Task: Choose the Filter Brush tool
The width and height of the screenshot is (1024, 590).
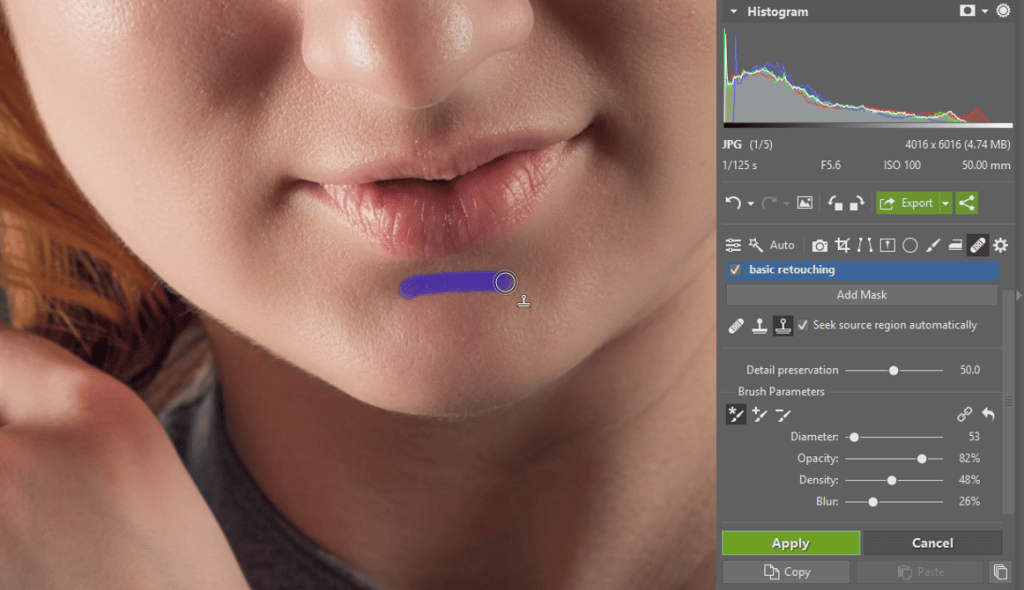Action: (932, 245)
